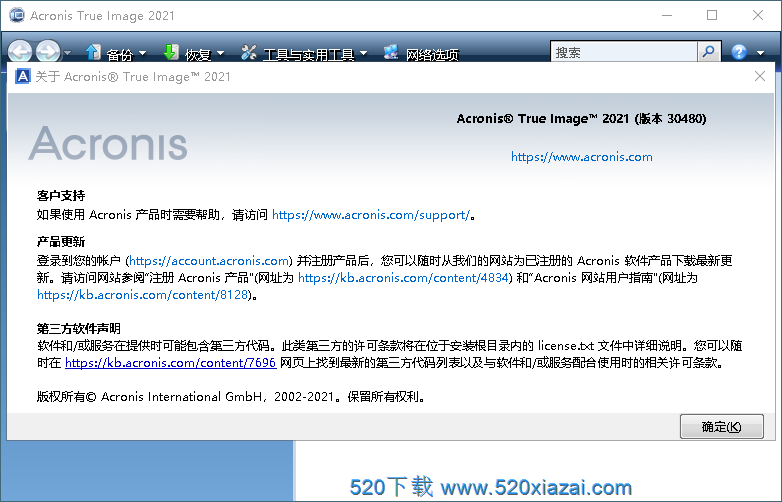
Task: Click the magnifier search button
Action: [709, 52]
